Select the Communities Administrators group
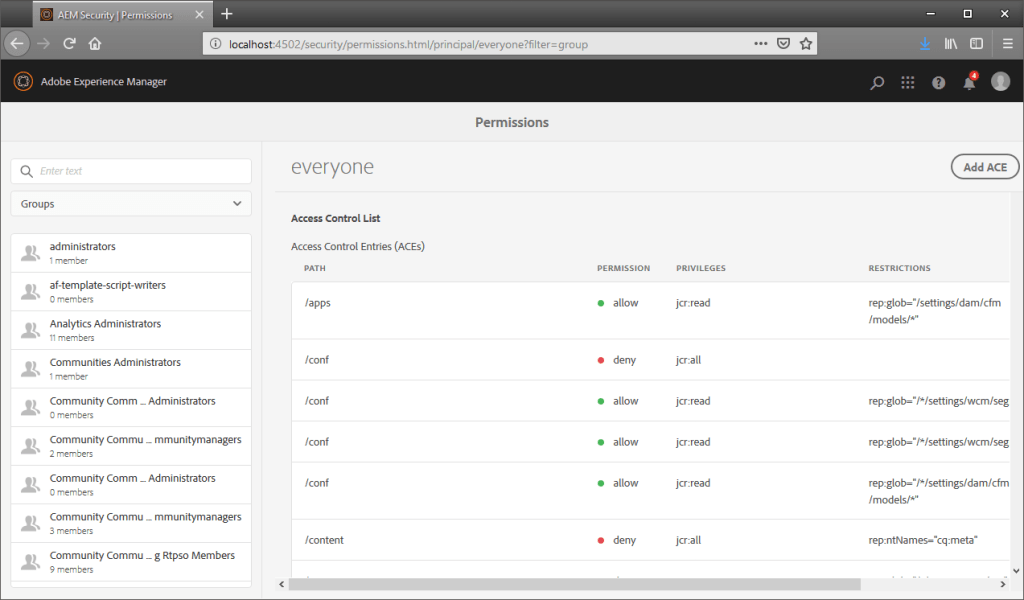Image resolution: width=1024 pixels, height=600 pixels. pyautogui.click(x=131, y=368)
